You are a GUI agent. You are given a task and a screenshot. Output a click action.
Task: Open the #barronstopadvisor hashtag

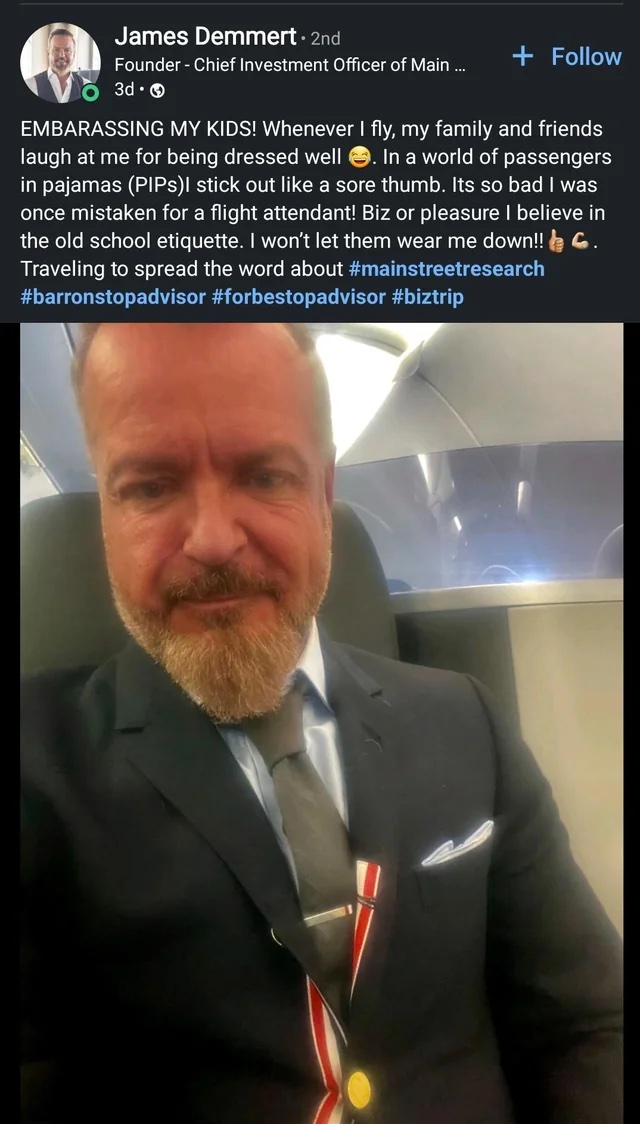click(113, 297)
